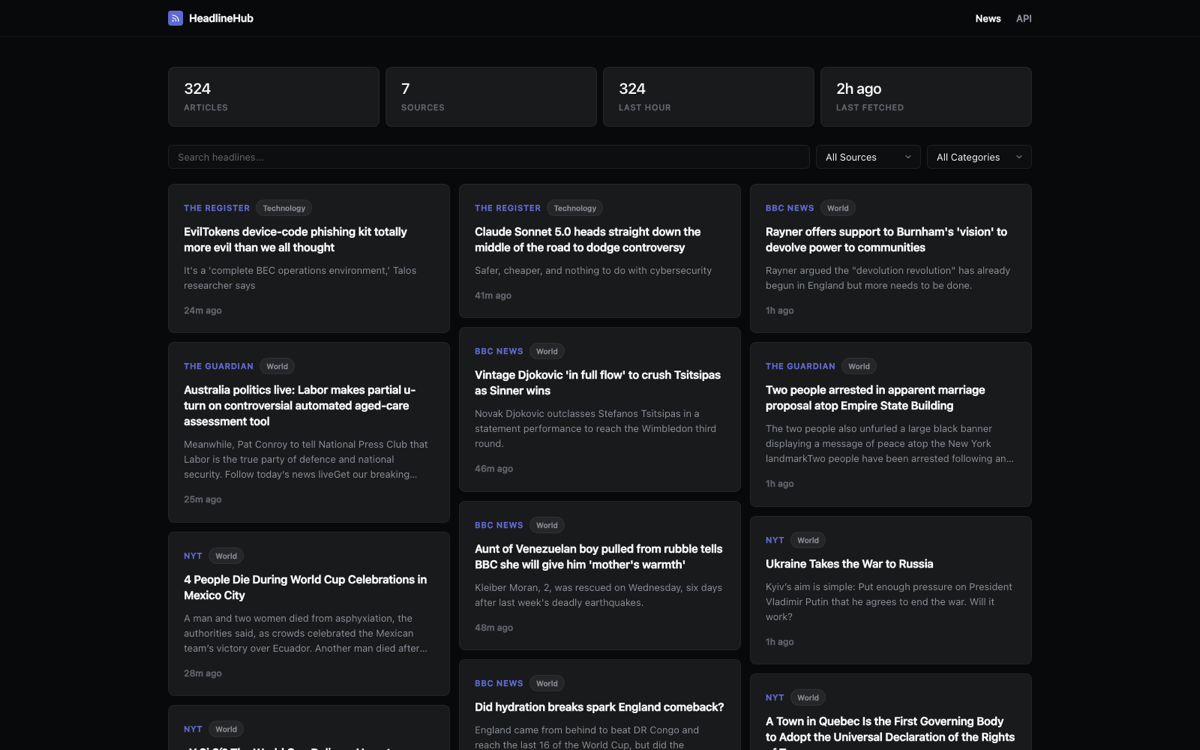Click the '28m ago' timestamp

[203, 673]
